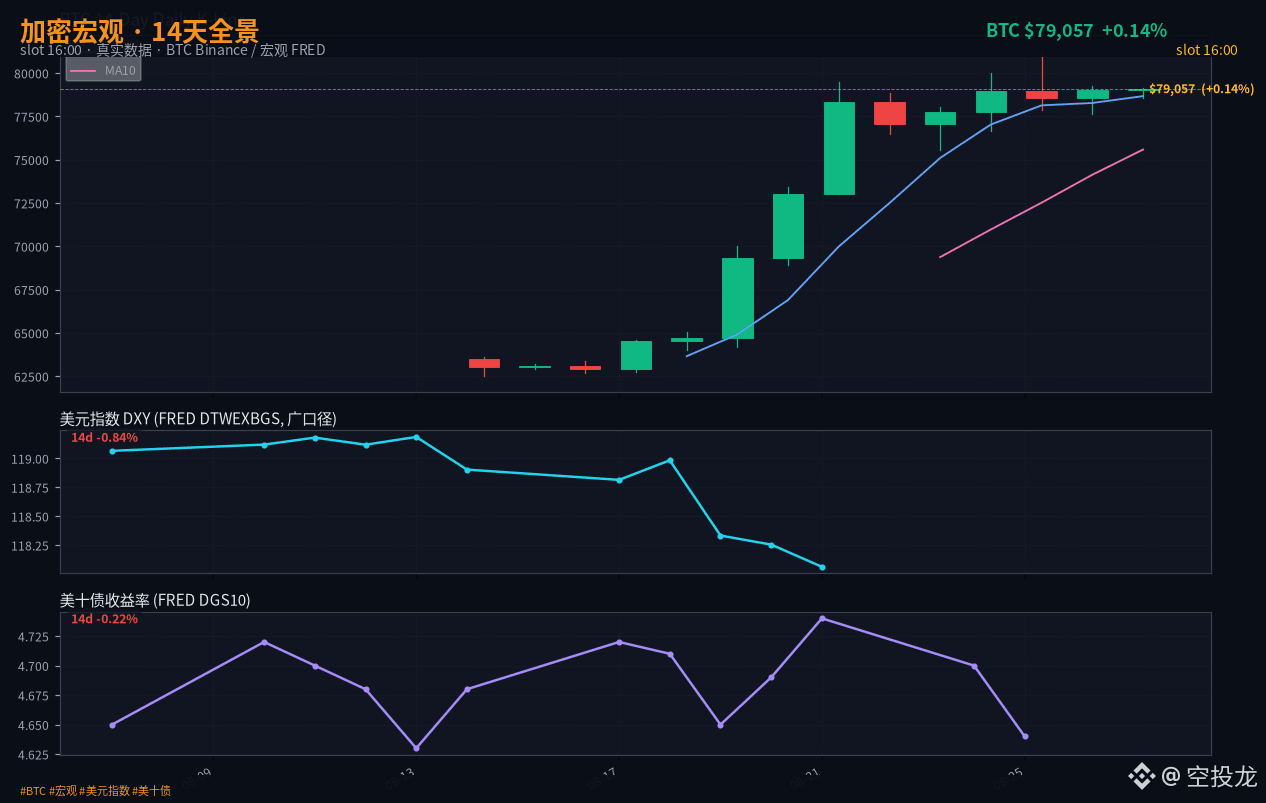Click the 62500 y-axis label
The height and width of the screenshot is (803, 1266).
[31, 378]
